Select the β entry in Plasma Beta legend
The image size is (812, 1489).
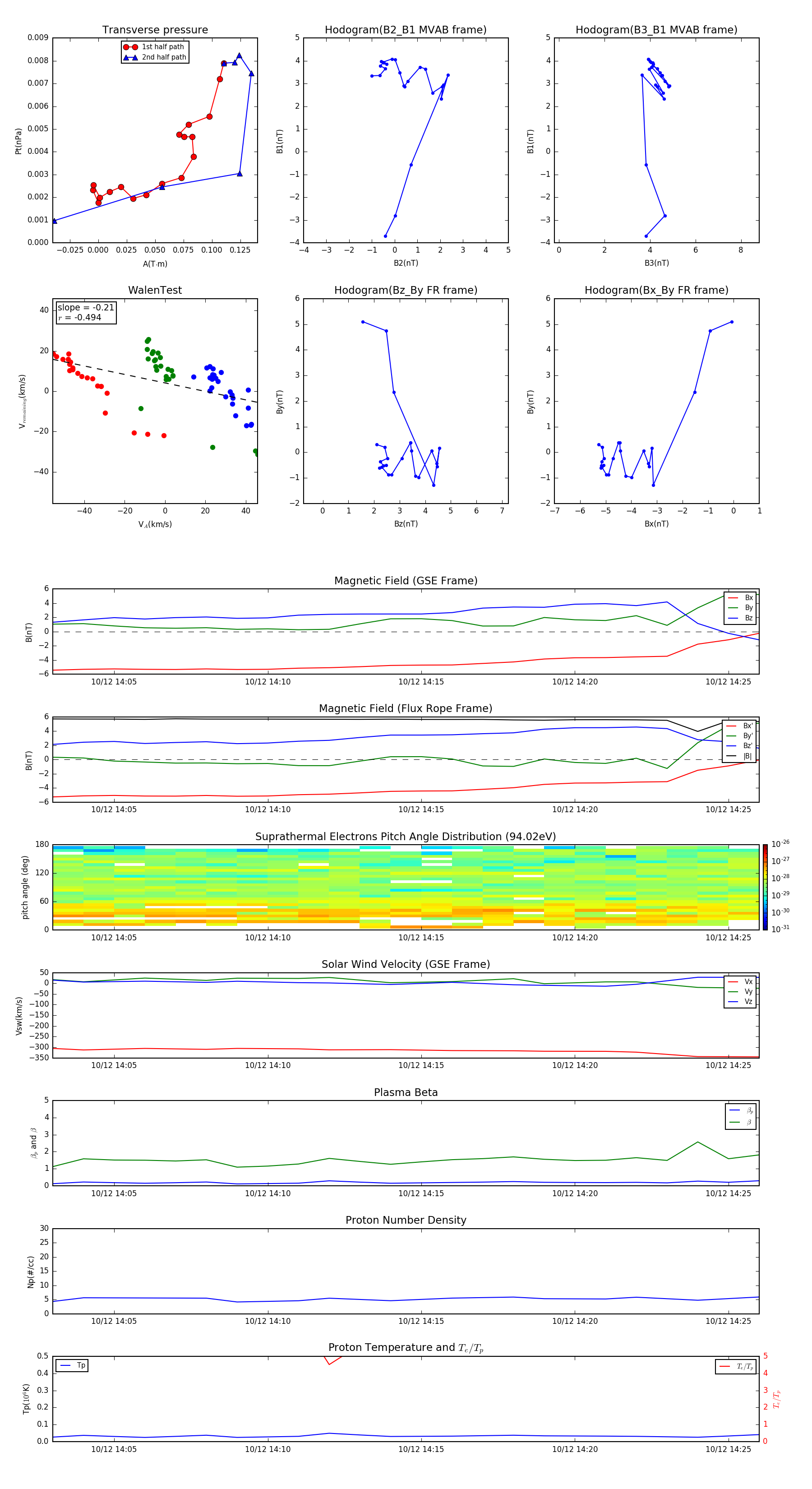coord(741,1123)
